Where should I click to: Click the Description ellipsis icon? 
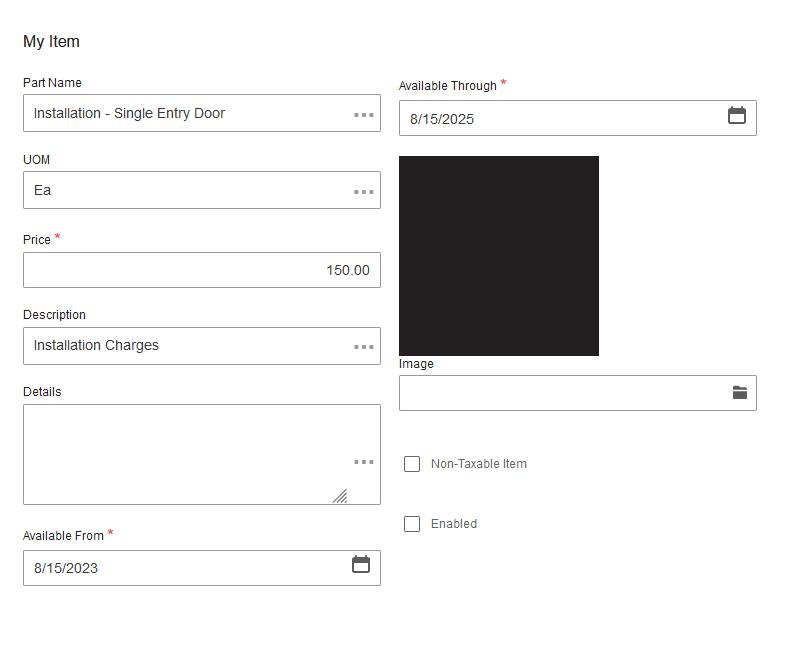[x=364, y=347]
